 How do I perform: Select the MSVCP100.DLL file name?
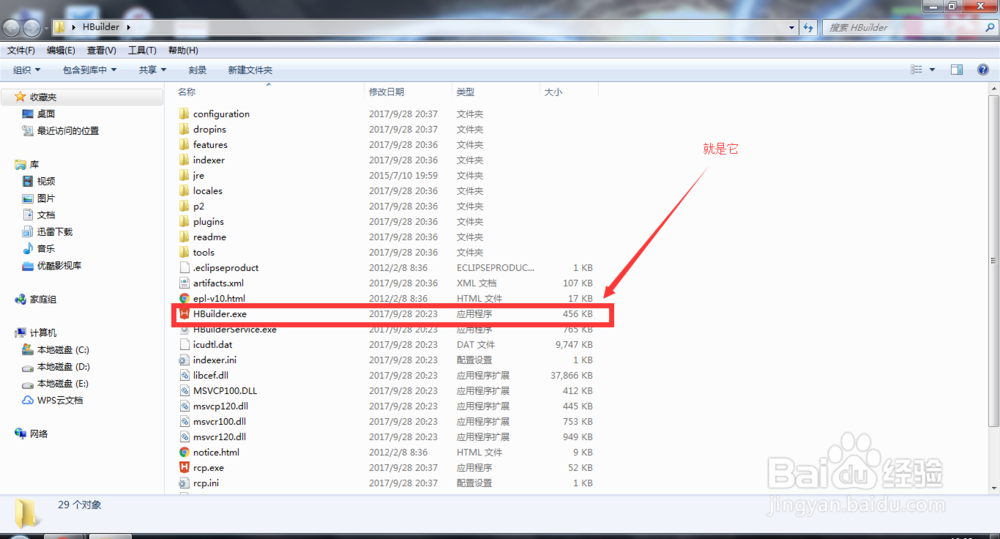click(225, 390)
